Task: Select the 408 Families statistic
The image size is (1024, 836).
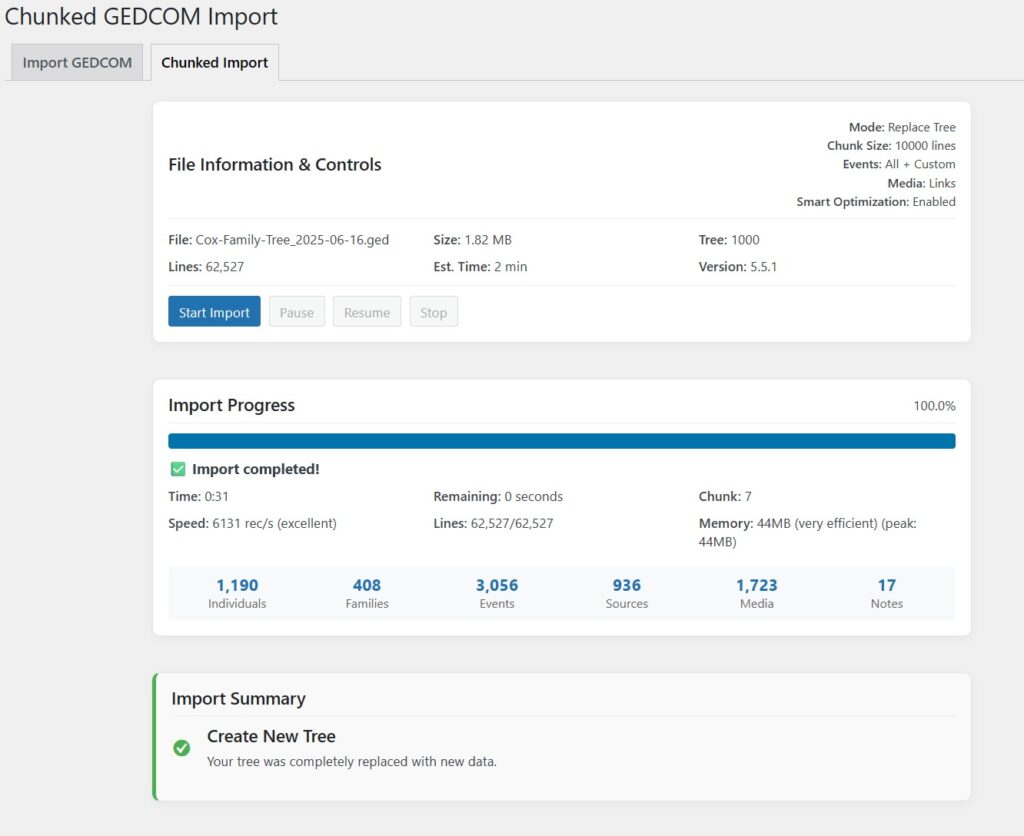Action: (367, 585)
